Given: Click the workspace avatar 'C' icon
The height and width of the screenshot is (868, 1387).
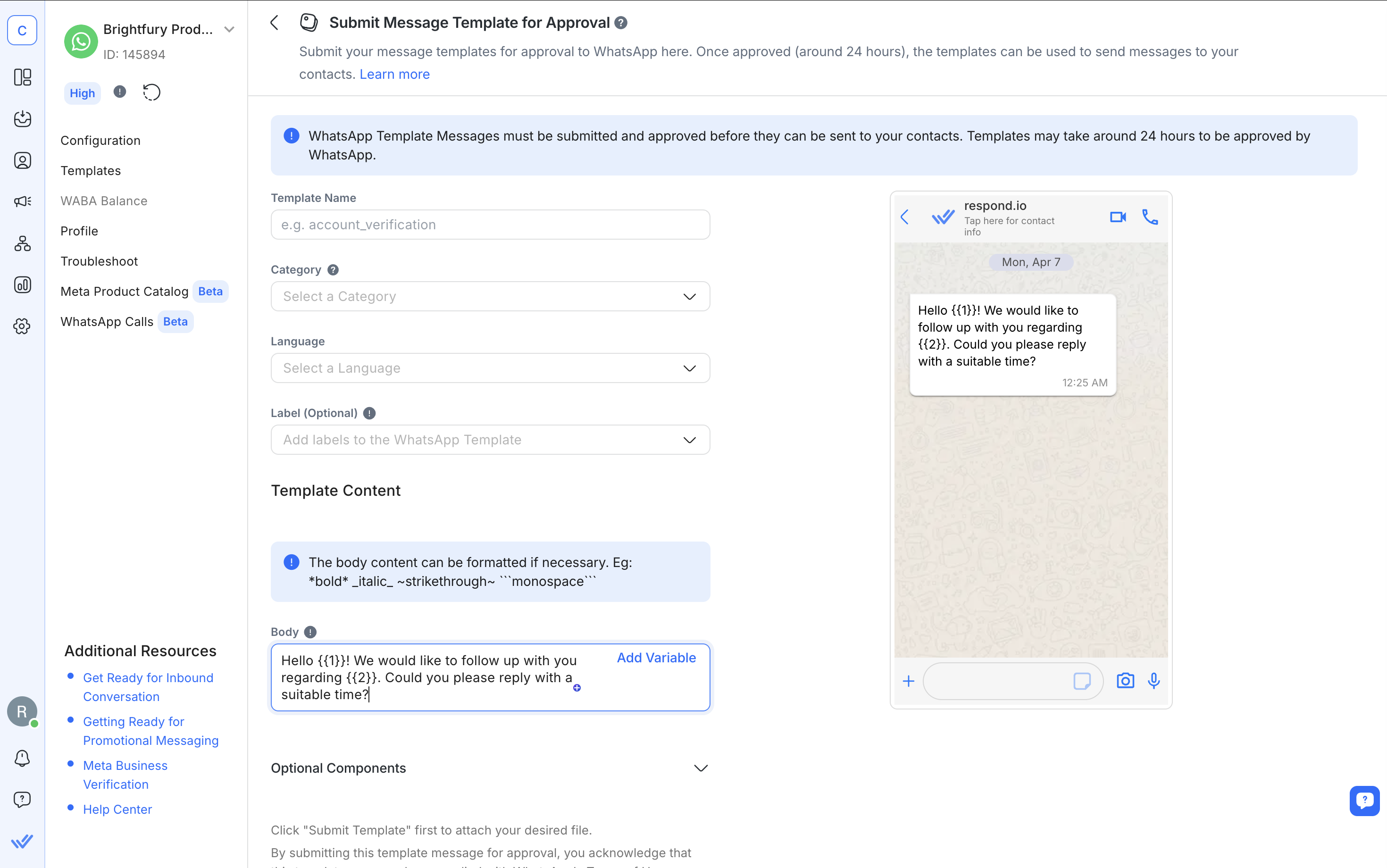Looking at the screenshot, I should 22,30.
